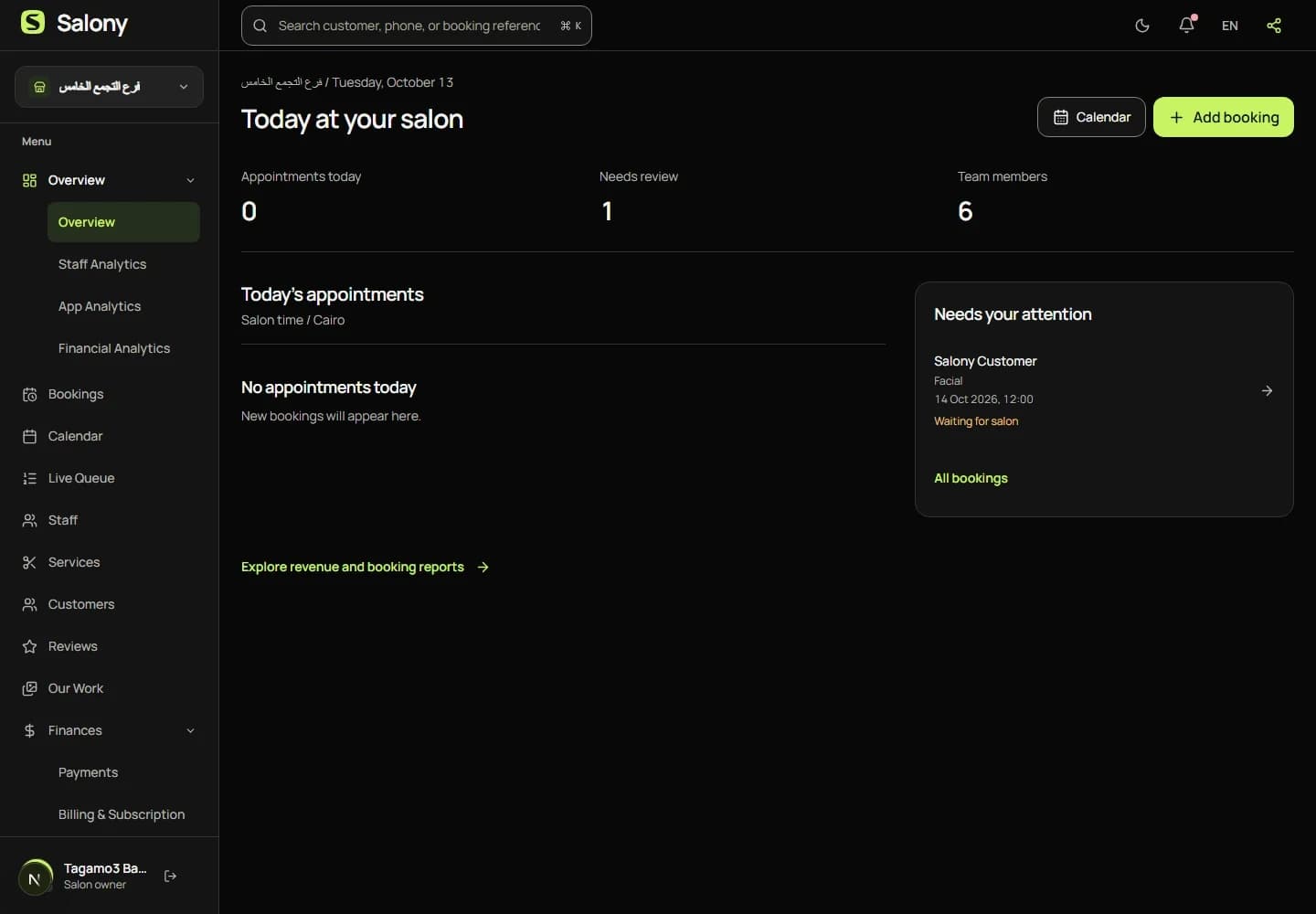Click the Salony logo icon
Viewport: 1316px width, 914px height.
33,23
